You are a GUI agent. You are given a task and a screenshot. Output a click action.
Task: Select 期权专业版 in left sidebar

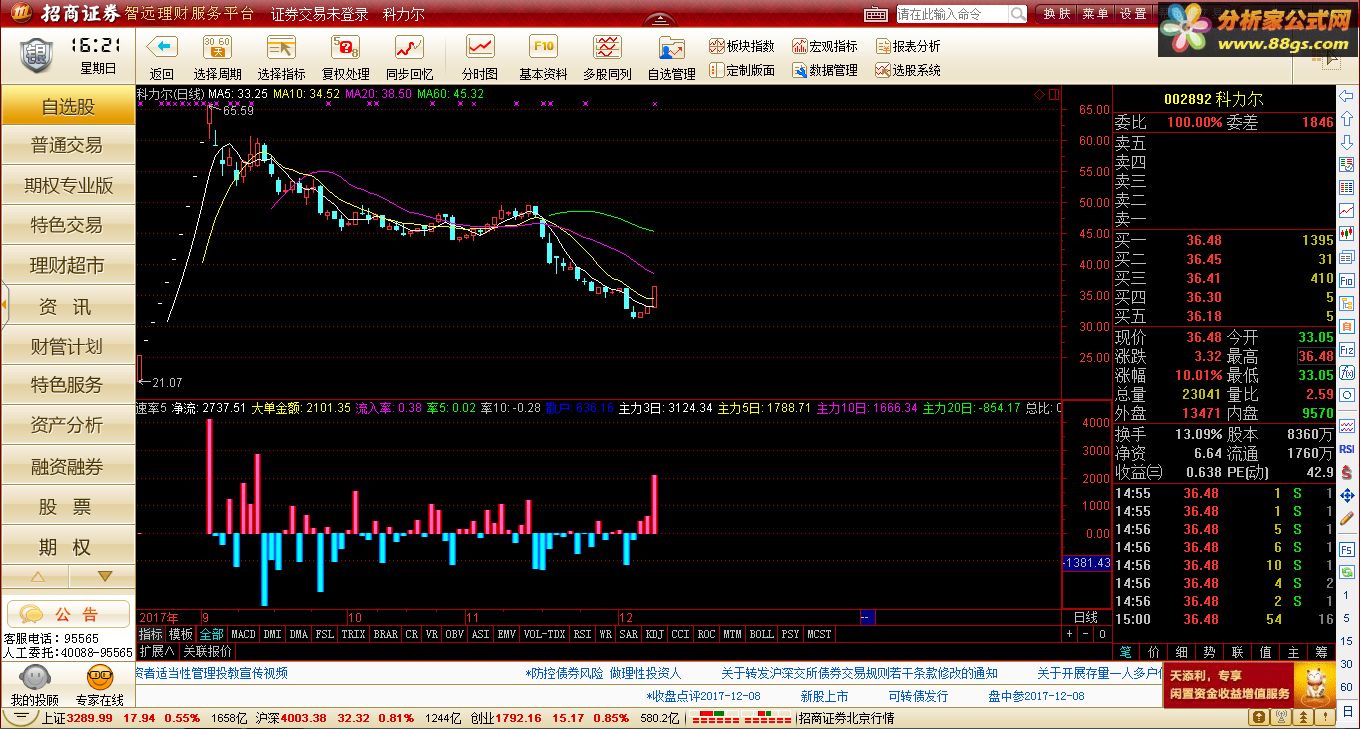(x=68, y=186)
